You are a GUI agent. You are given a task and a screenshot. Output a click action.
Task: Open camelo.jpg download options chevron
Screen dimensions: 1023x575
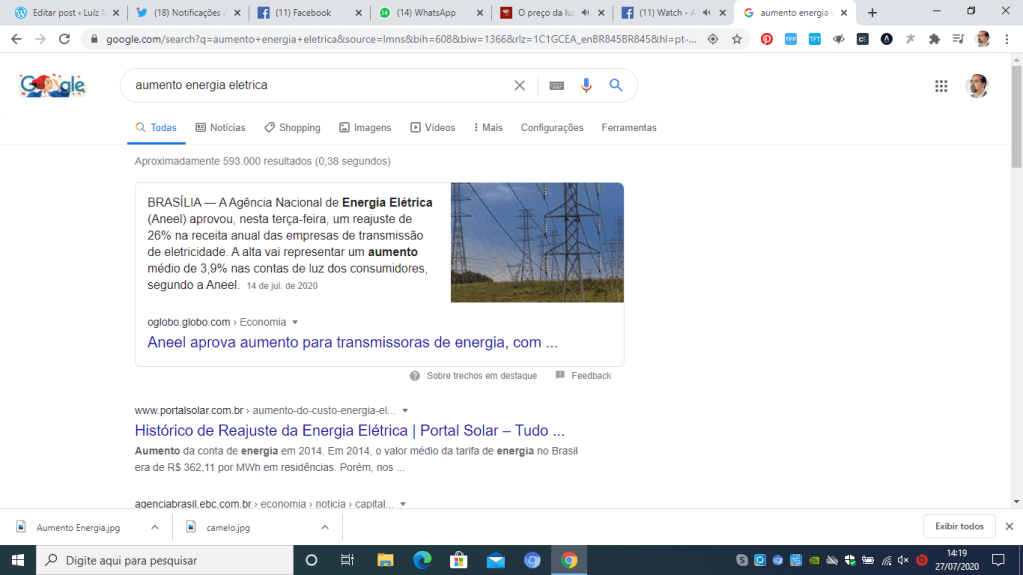pyautogui.click(x=325, y=527)
